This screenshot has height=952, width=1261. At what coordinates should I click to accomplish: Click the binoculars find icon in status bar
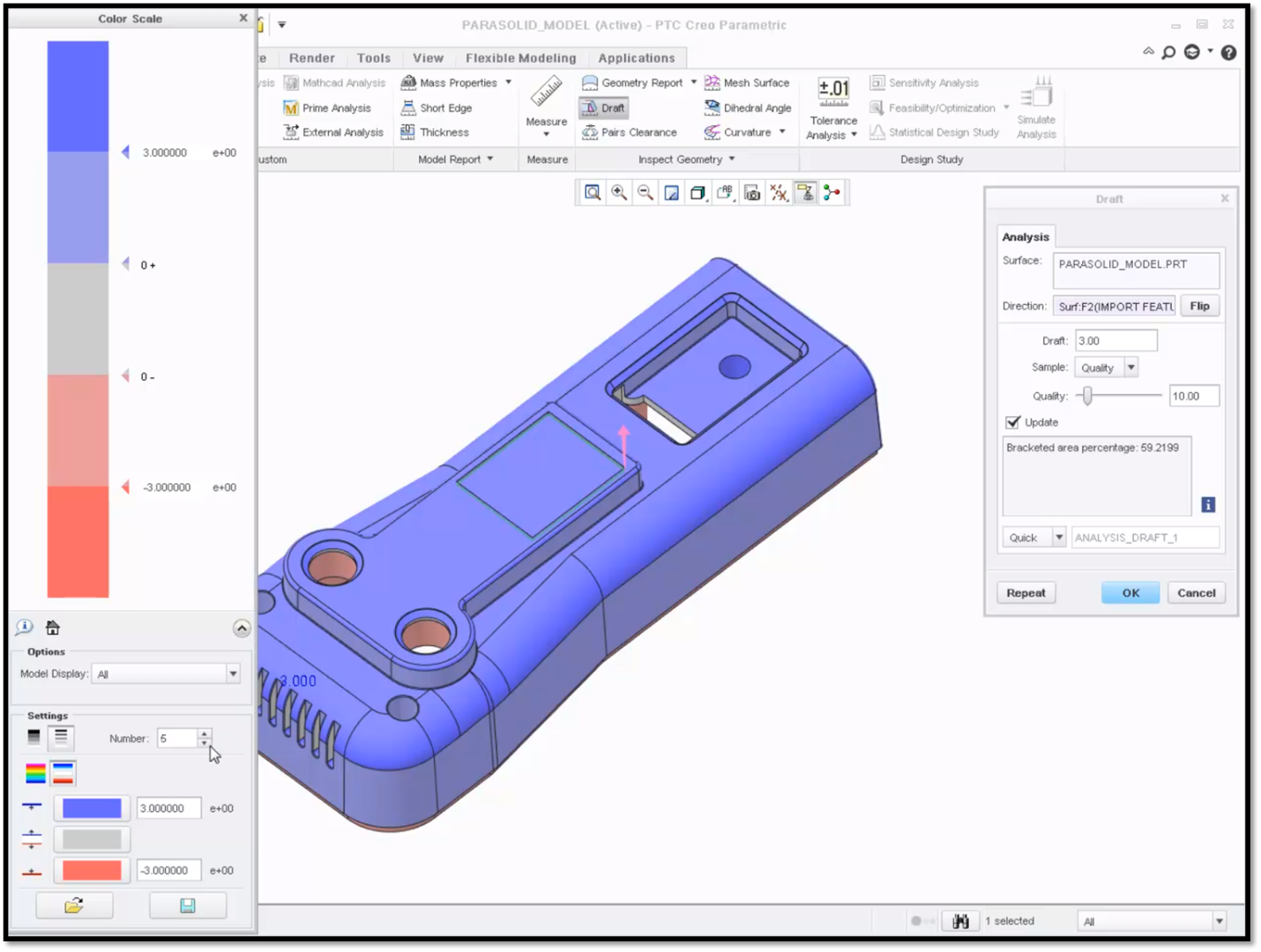960,921
